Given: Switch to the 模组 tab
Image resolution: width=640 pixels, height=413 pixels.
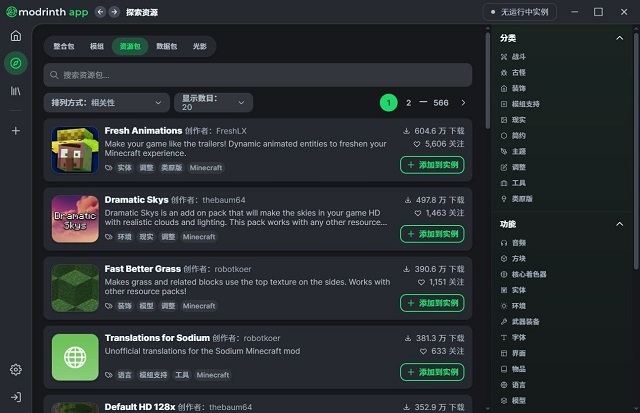Looking at the screenshot, I should [97, 47].
